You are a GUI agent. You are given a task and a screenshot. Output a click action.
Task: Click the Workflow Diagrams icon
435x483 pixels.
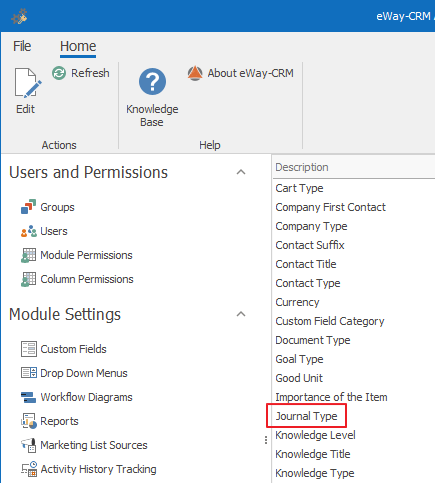[x=28, y=397]
